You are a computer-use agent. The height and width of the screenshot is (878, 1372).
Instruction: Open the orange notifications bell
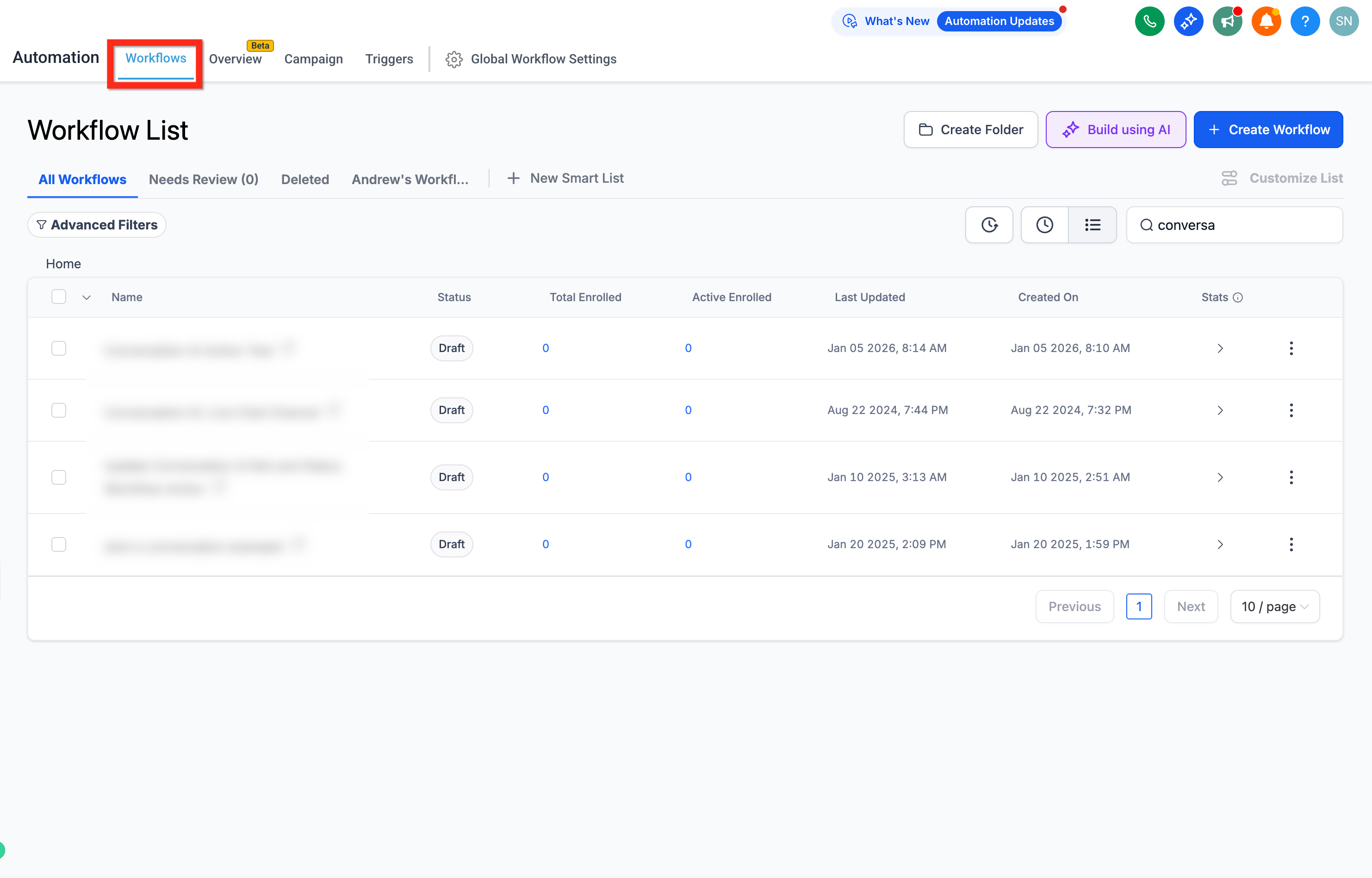[x=1266, y=21]
